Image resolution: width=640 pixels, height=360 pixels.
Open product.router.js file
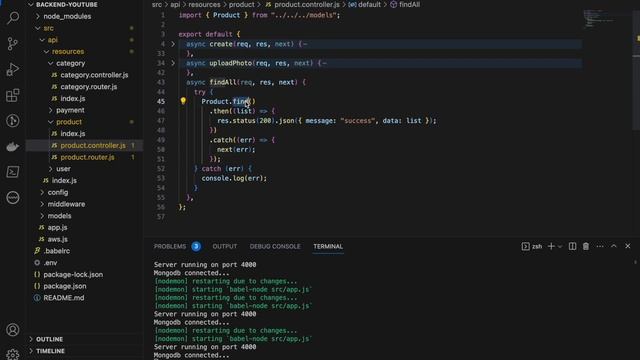[x=87, y=157]
